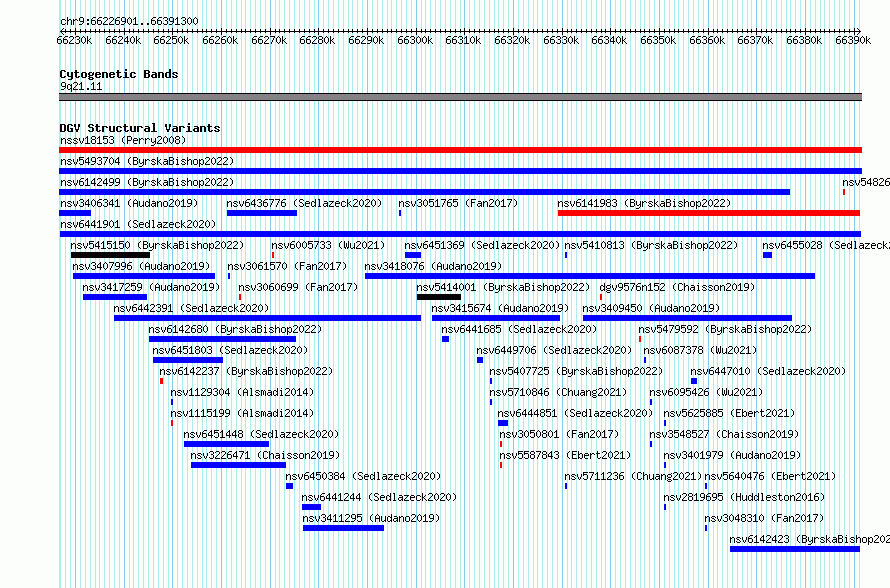The width and height of the screenshot is (890, 588).
Task: Click the chr9:66226901..66391300 region label
Action: coord(129,21)
